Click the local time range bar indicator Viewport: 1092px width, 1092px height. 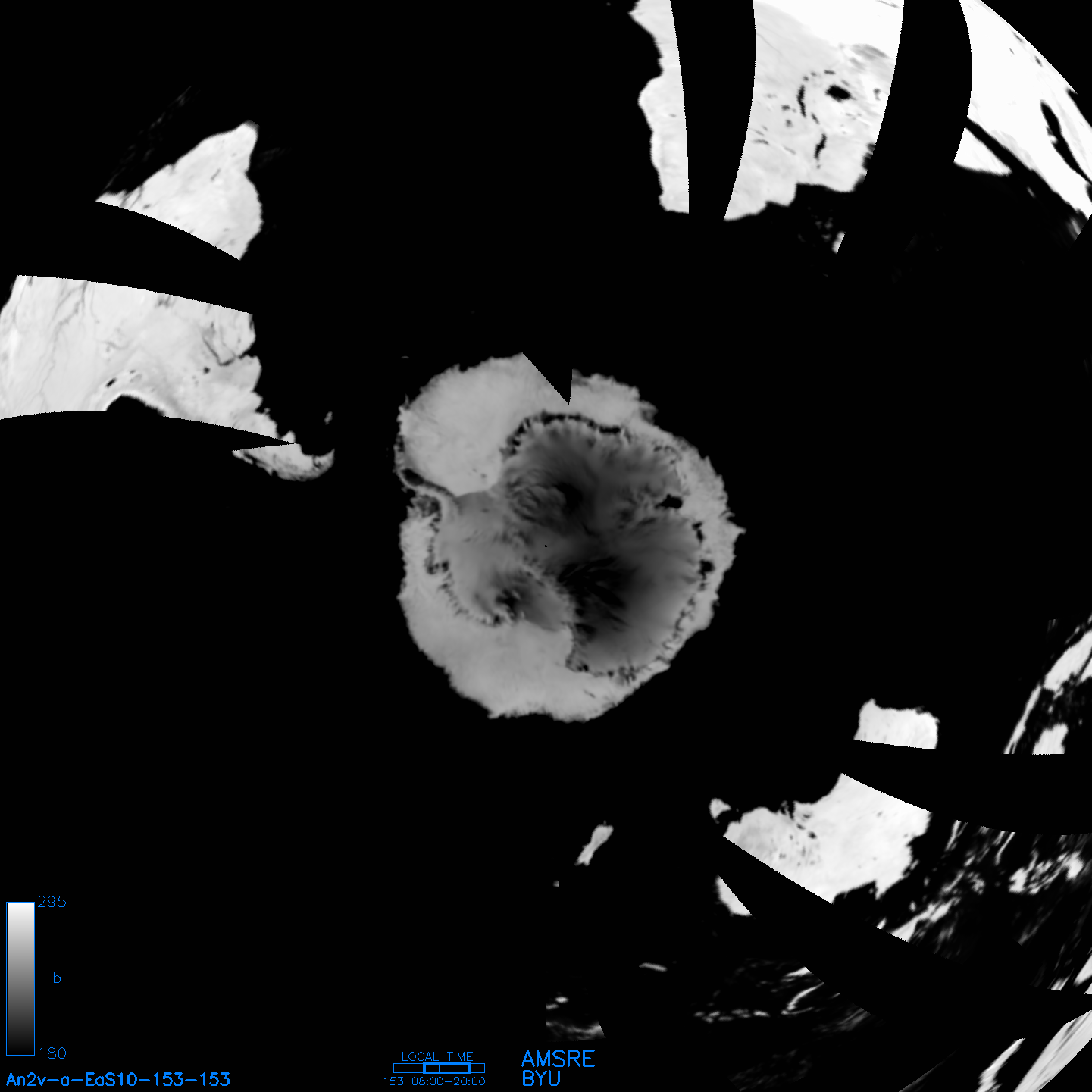[x=439, y=1068]
